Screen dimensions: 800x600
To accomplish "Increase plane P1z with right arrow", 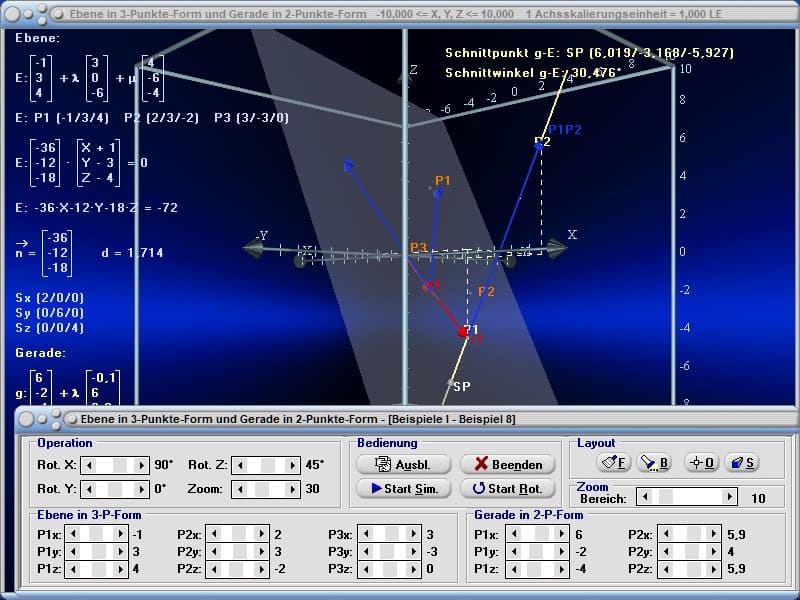I will point(120,569).
